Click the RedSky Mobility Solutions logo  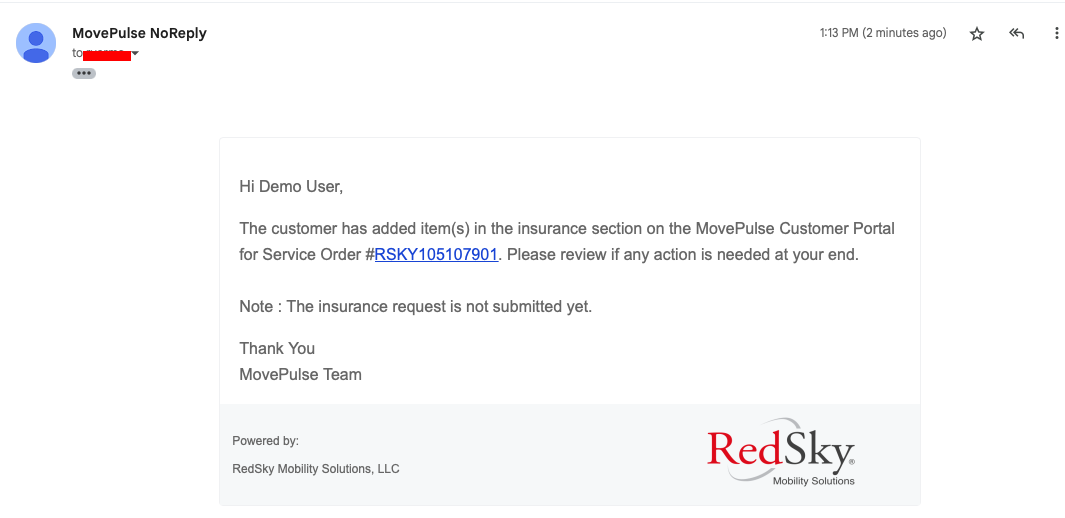pos(781,451)
